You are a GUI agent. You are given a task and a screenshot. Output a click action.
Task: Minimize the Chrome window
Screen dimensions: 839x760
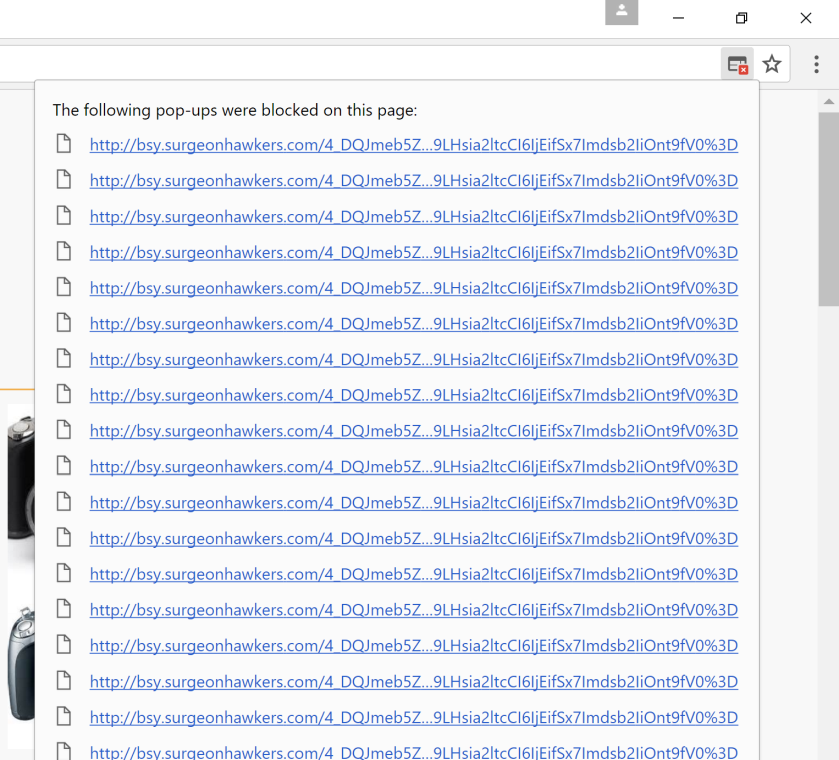[678, 18]
